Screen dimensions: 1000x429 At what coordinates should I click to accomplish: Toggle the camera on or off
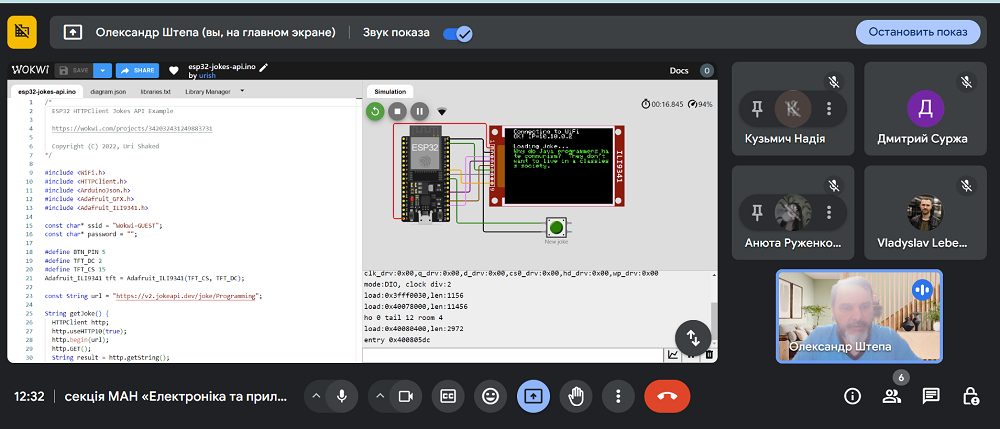tap(406, 396)
